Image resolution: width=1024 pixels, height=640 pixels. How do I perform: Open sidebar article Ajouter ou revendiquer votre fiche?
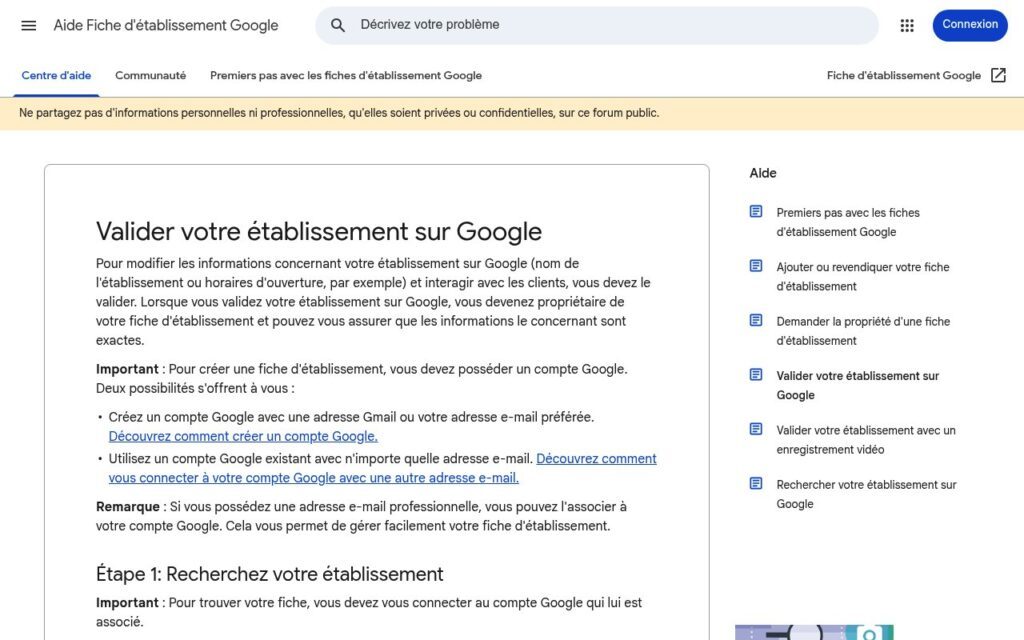click(x=863, y=276)
